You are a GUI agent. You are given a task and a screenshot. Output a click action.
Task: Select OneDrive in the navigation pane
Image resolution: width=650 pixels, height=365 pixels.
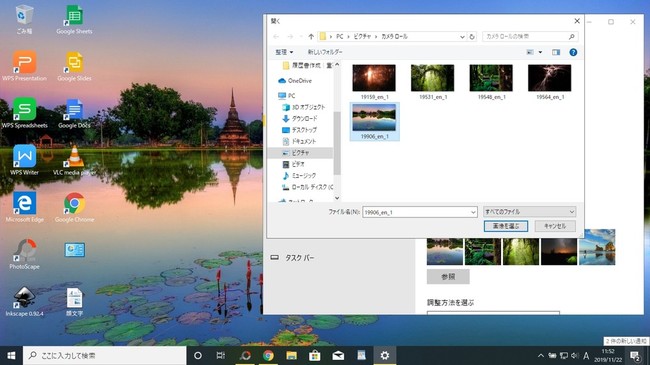[295, 80]
